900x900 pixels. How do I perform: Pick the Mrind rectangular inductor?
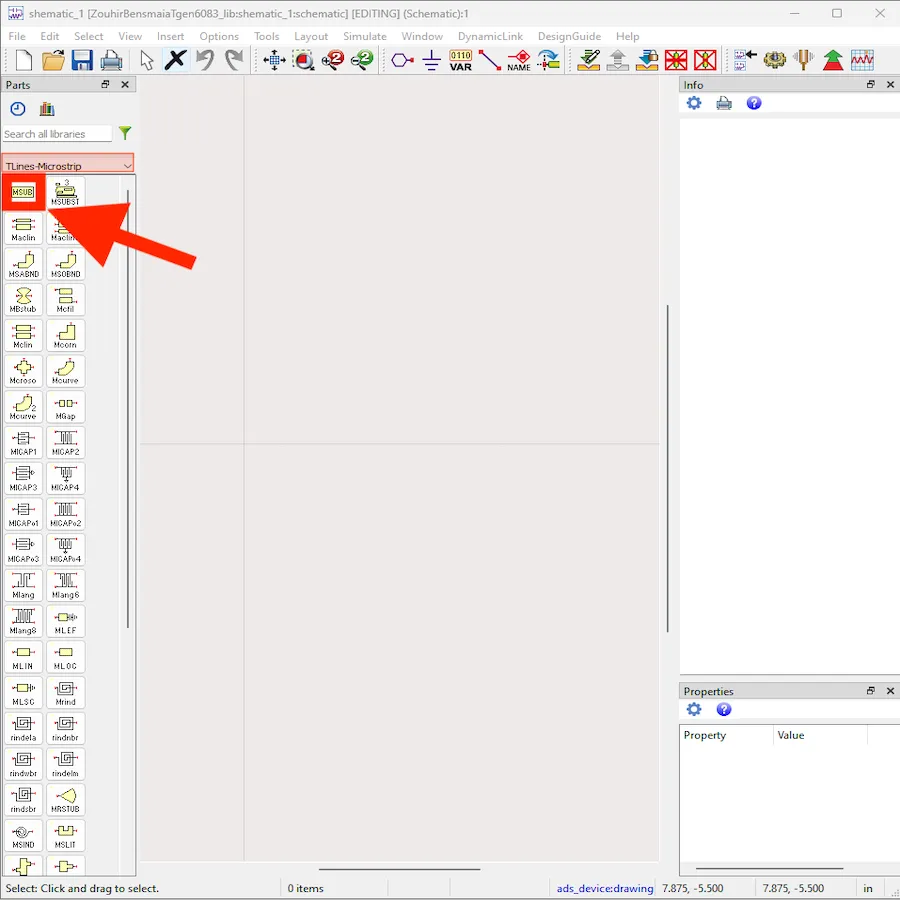click(x=65, y=692)
